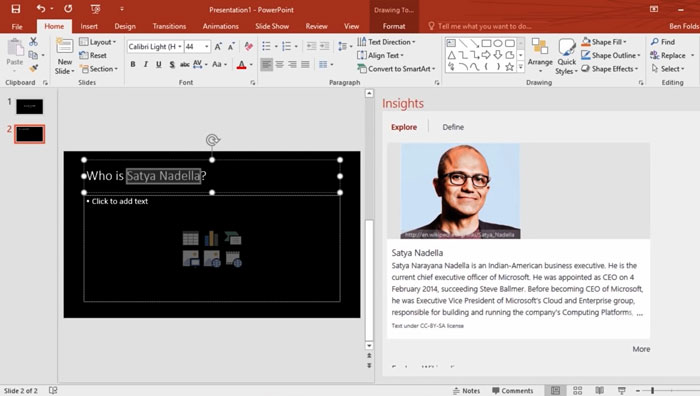Justify the text
Image resolution: width=700 pixels, height=396 pixels.
point(305,65)
